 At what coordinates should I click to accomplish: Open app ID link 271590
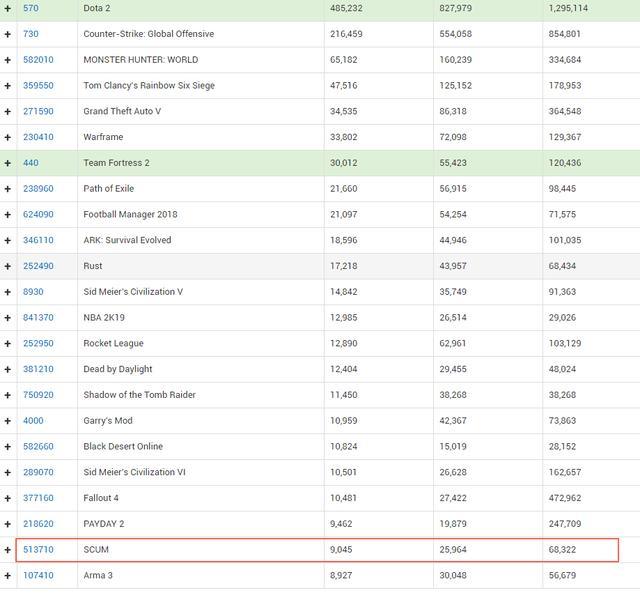(x=38, y=111)
